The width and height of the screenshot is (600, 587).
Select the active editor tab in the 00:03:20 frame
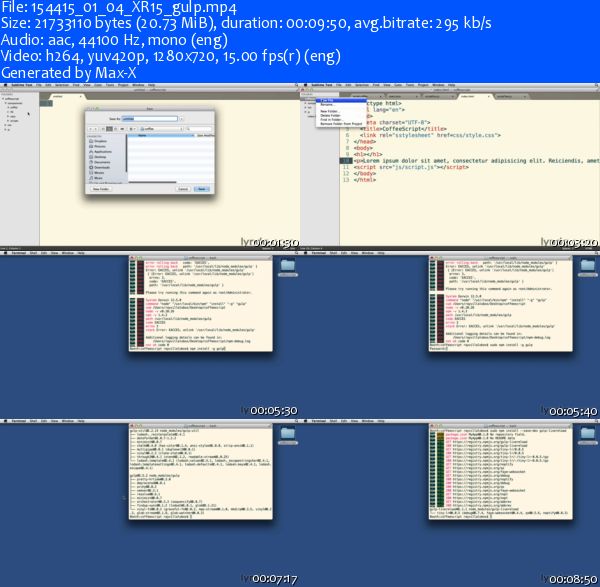pos(474,96)
